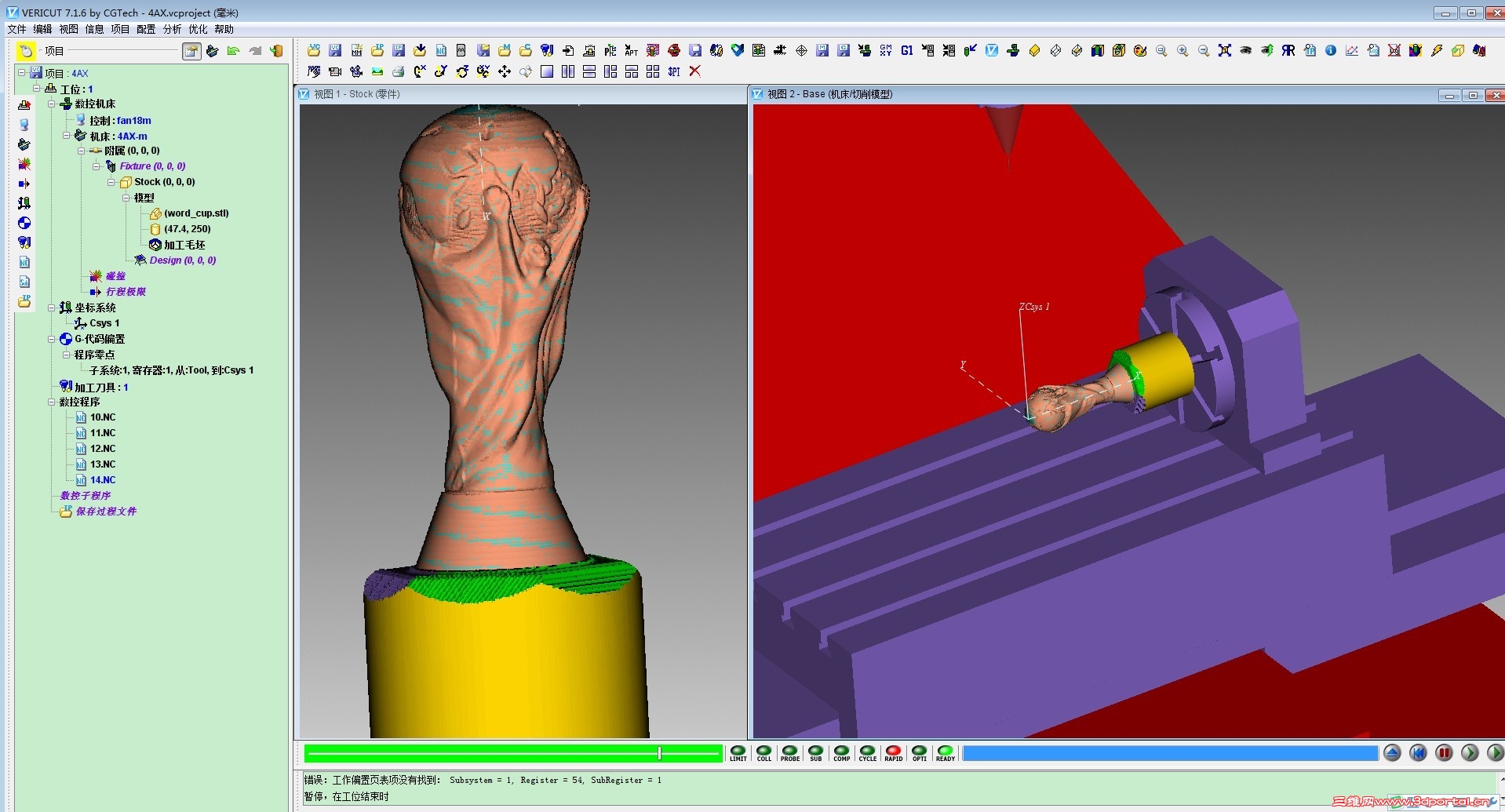Screen dimensions: 1505x812
Task: Collapse the 数控程序 tree node
Action: [52, 402]
